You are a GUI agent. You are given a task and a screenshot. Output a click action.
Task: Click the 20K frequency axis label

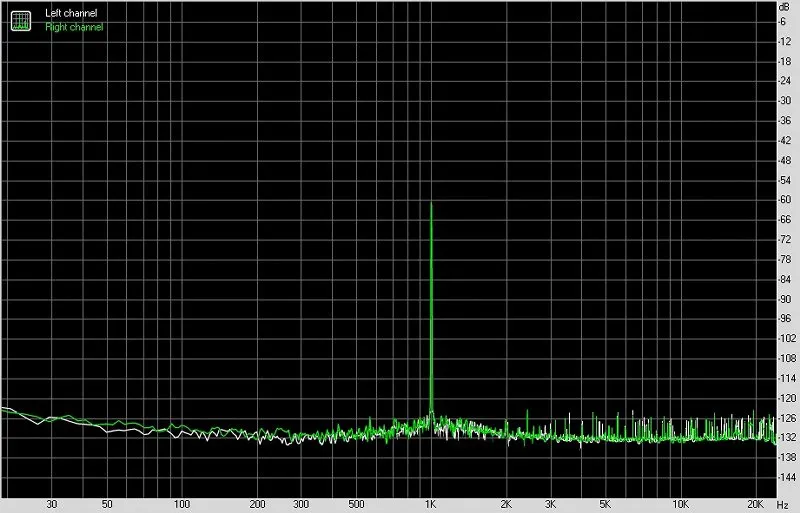(x=755, y=504)
